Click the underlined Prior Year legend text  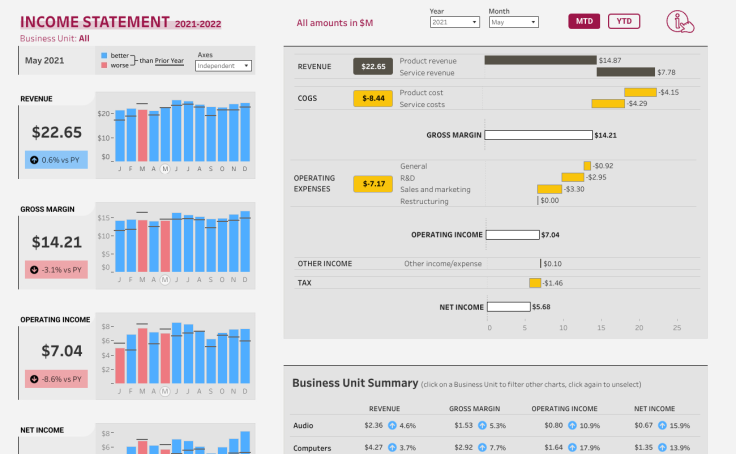pyautogui.click(x=170, y=61)
